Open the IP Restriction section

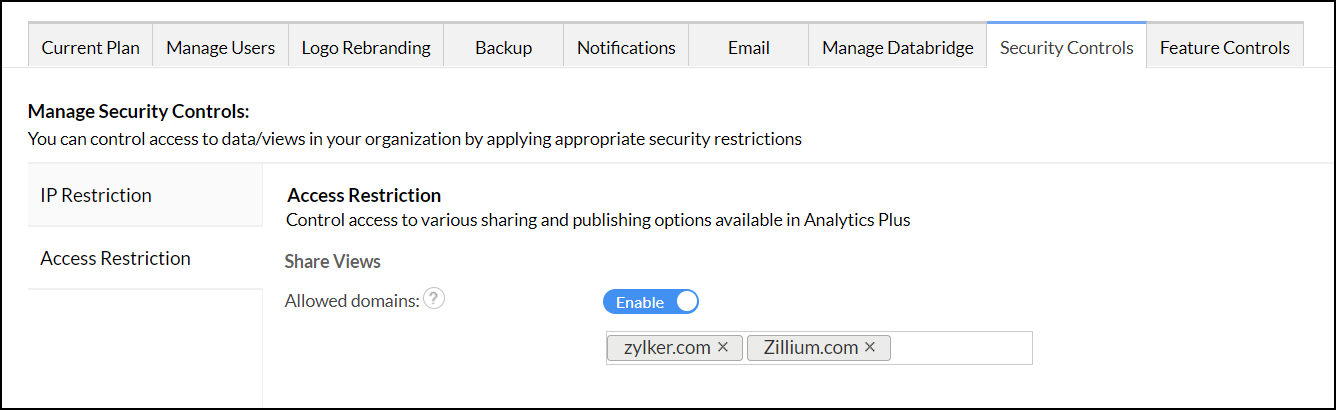point(96,195)
